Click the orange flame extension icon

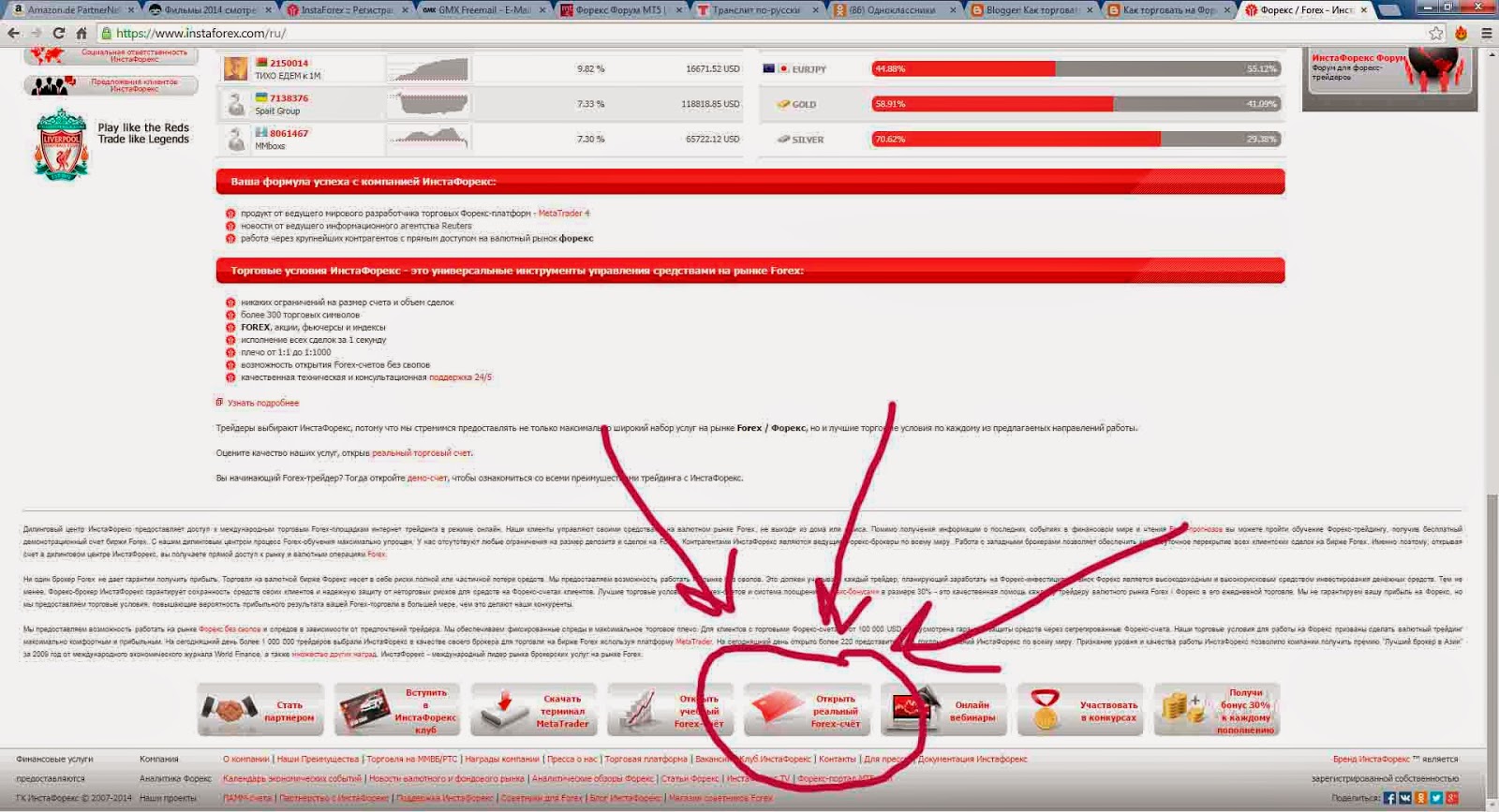click(x=1461, y=33)
